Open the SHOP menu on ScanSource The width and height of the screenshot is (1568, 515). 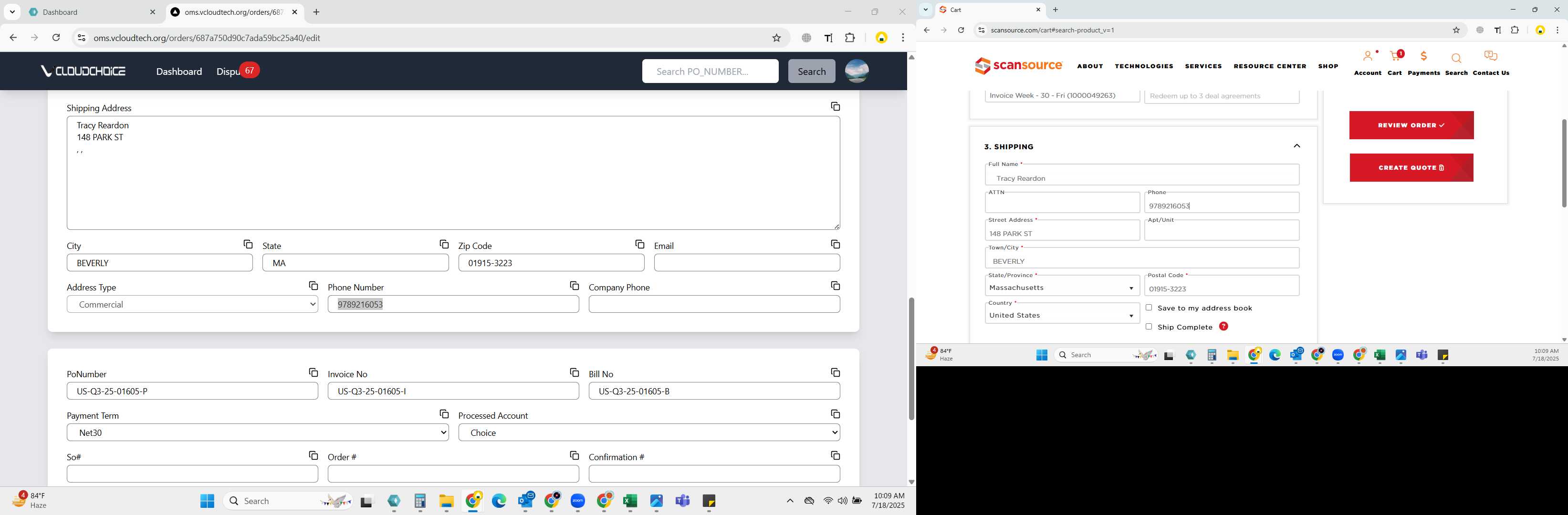click(1328, 66)
